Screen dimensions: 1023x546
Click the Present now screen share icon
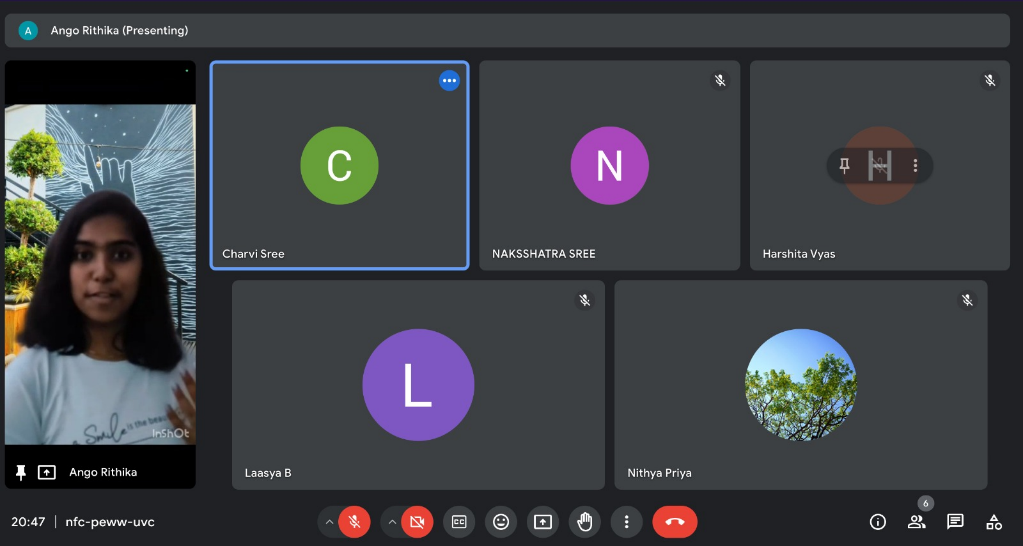pos(543,522)
